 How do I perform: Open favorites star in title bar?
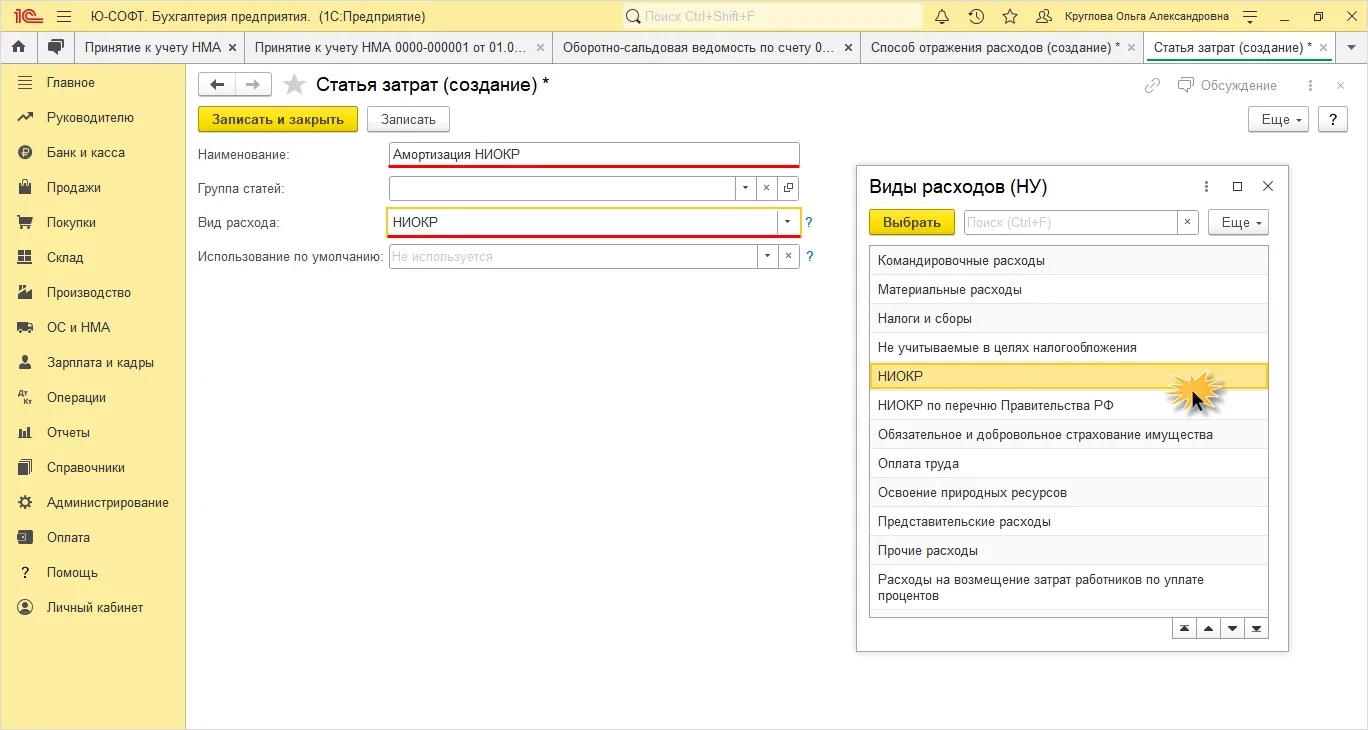[x=1010, y=16]
